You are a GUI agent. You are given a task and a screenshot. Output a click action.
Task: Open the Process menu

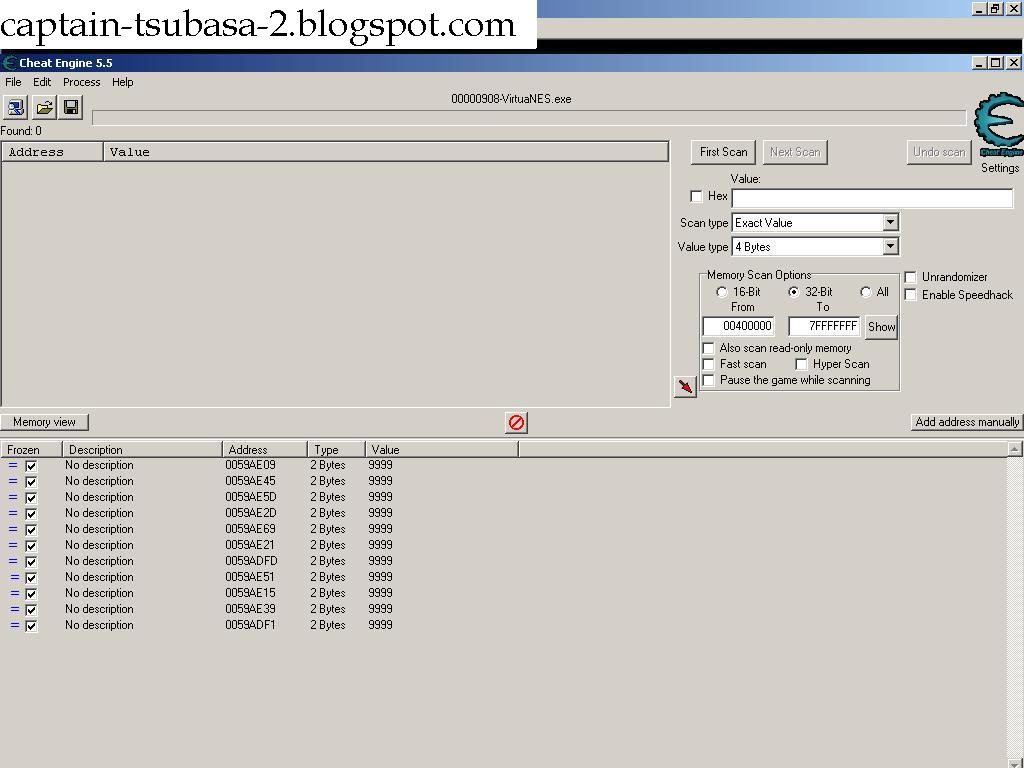82,82
